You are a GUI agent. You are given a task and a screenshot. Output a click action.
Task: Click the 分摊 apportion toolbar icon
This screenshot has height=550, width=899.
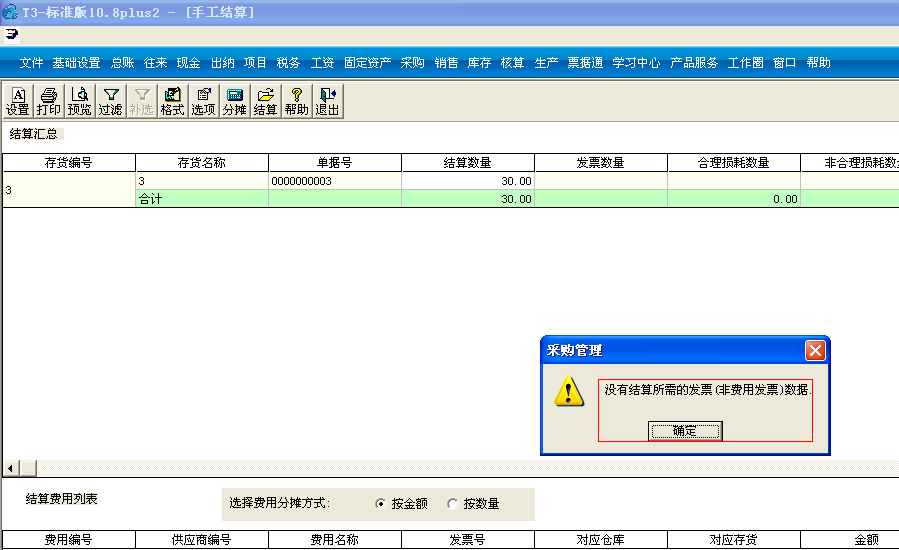234,102
